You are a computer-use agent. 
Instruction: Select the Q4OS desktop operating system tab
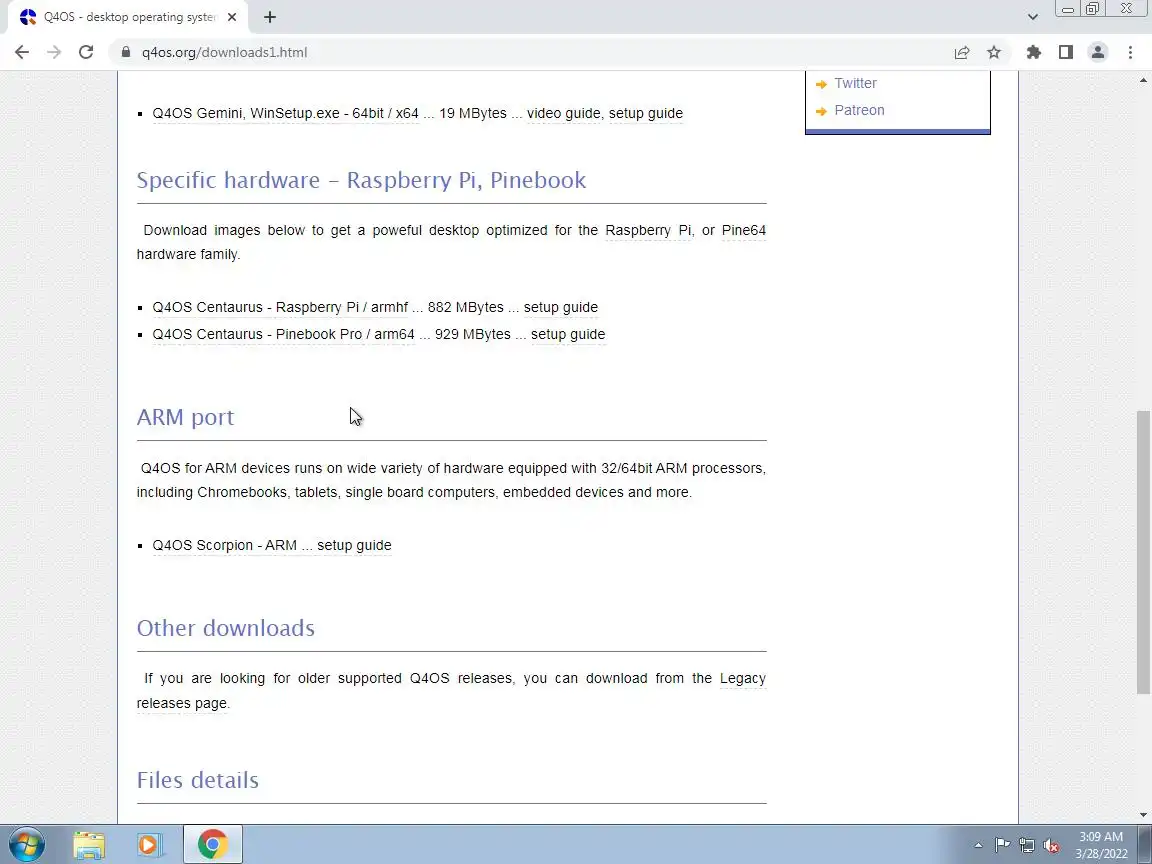pos(129,17)
